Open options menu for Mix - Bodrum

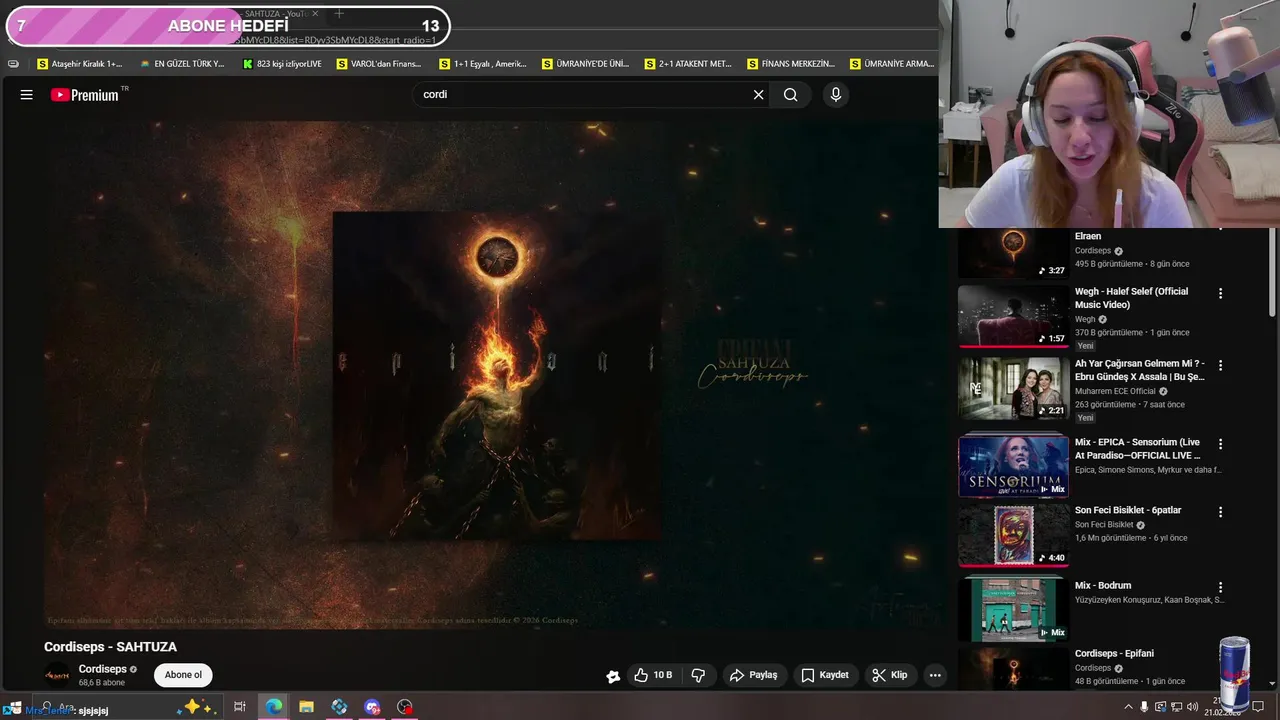(1220, 587)
